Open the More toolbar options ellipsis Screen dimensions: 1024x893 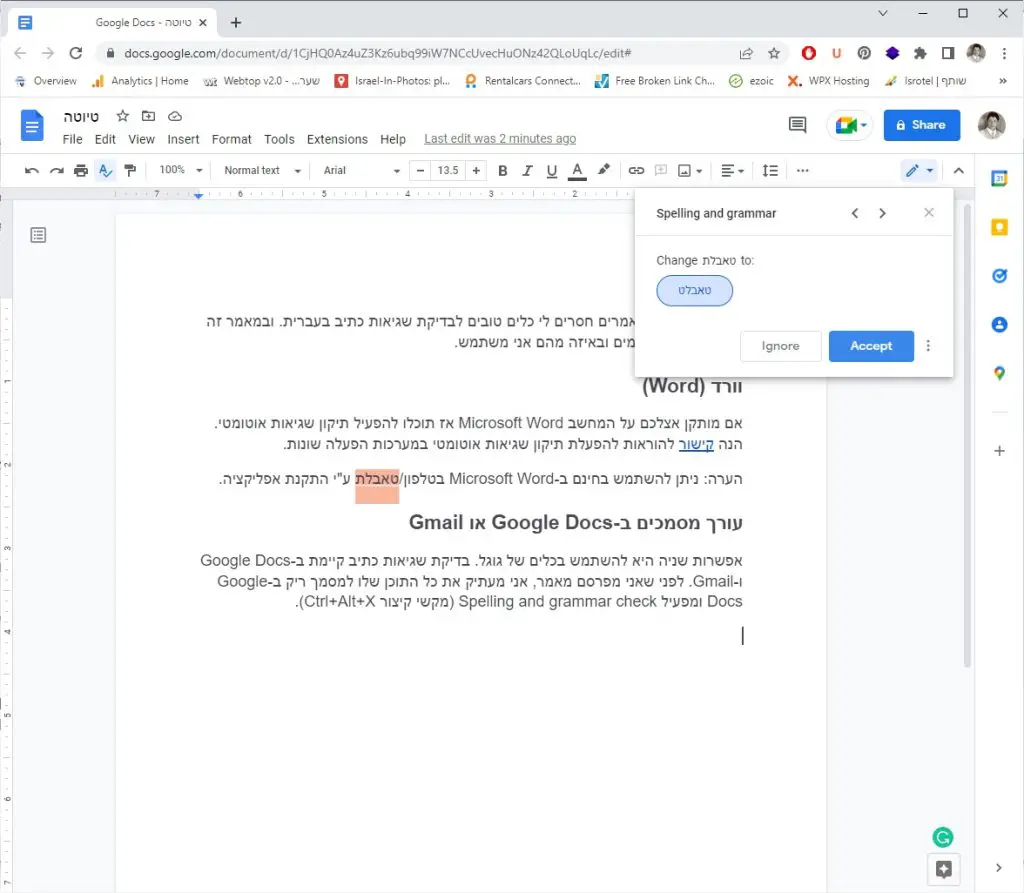[803, 170]
